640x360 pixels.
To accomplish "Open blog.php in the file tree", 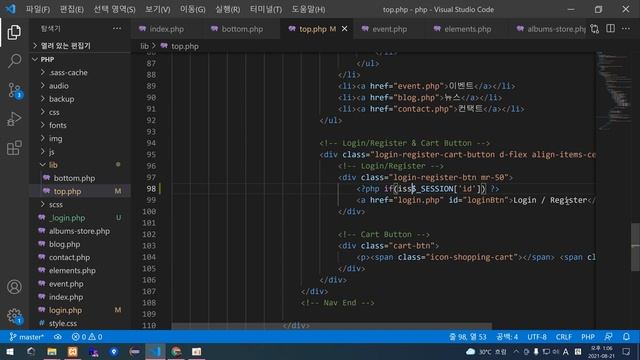I will point(80,244).
